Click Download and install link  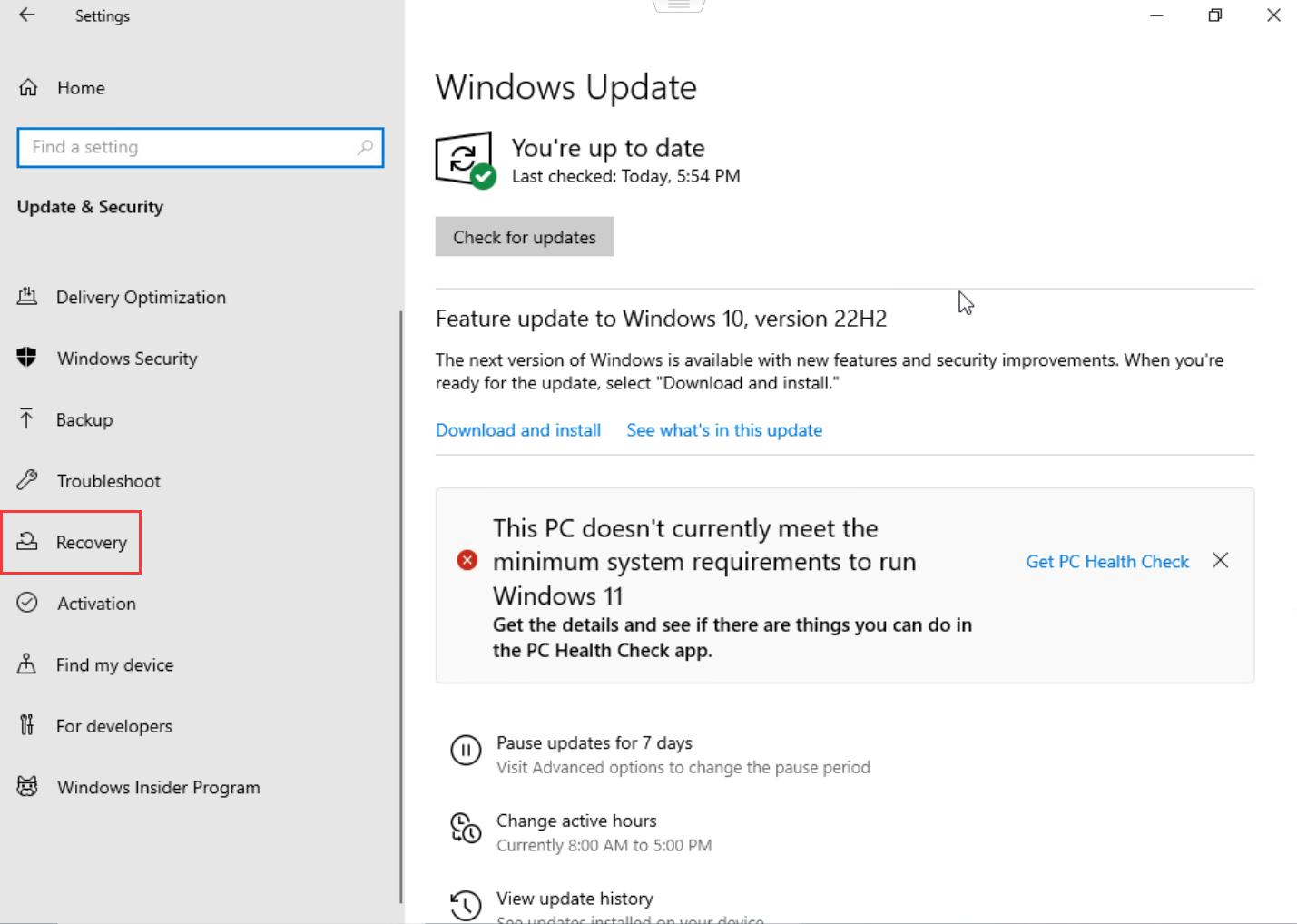point(518,430)
